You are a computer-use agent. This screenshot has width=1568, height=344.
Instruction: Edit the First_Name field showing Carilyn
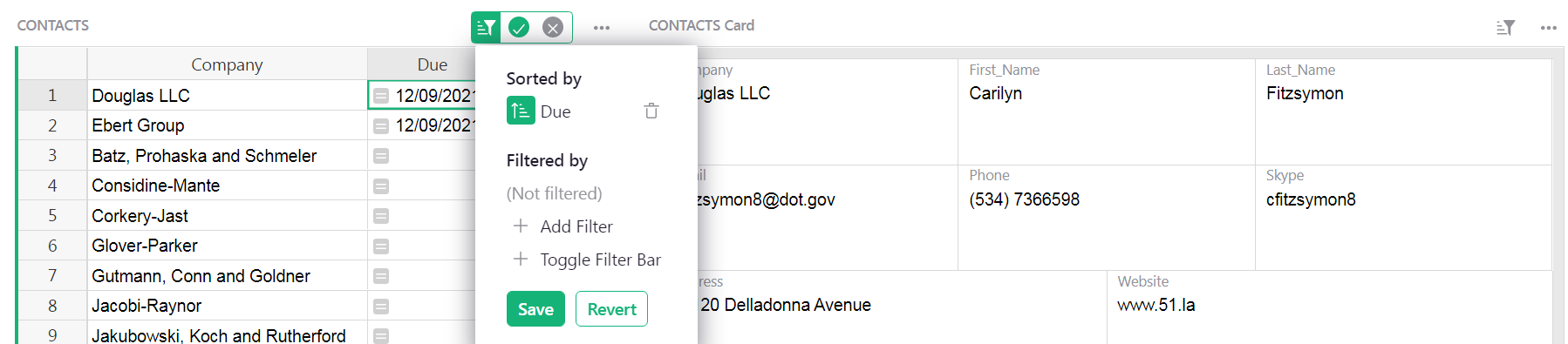(x=1106, y=111)
